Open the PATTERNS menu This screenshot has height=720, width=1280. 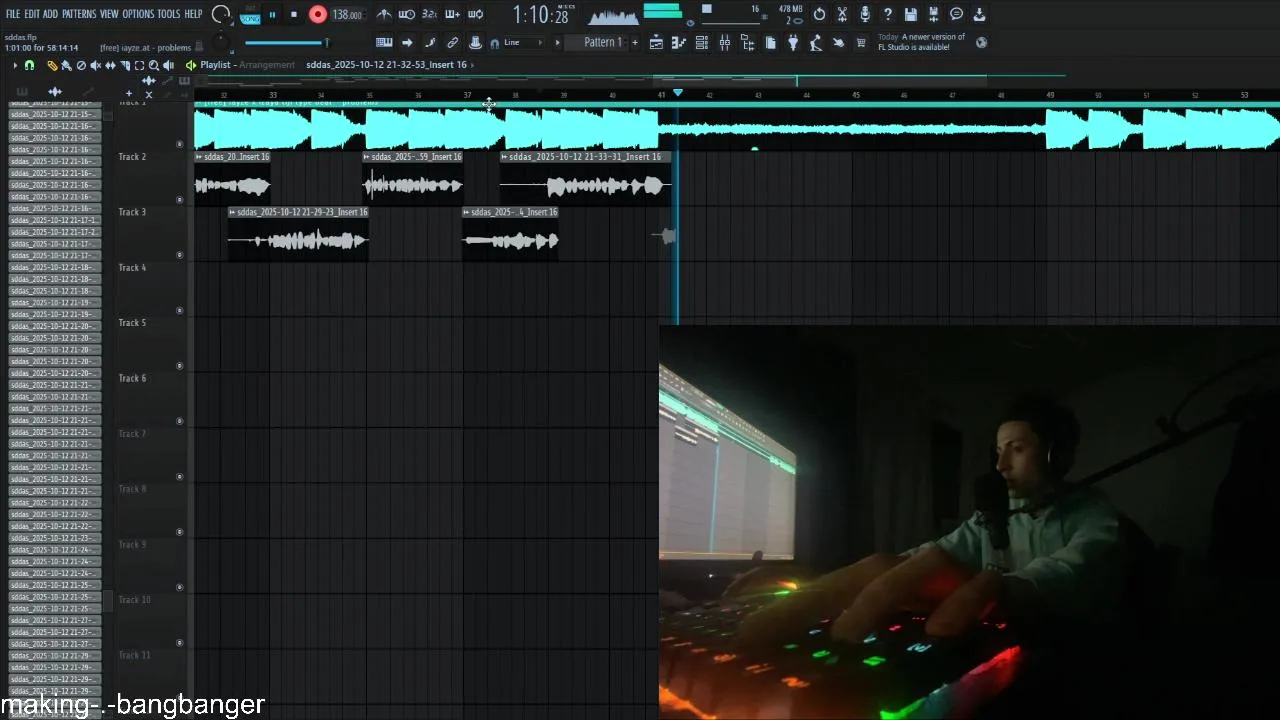click(x=79, y=14)
